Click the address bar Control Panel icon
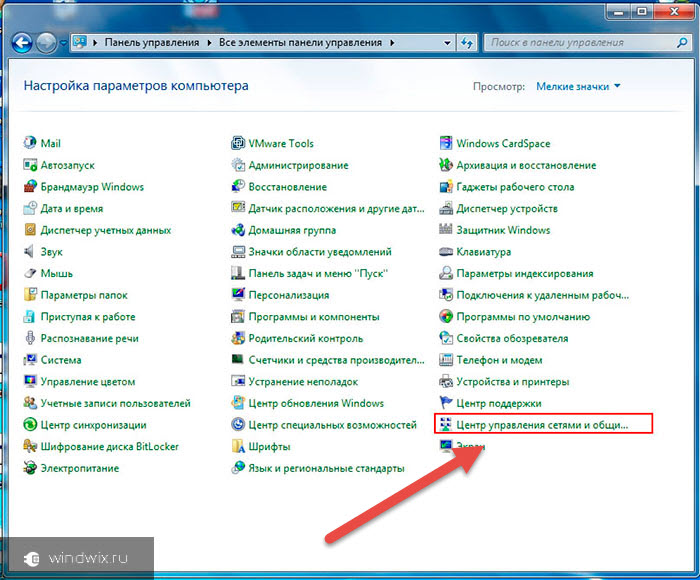The height and width of the screenshot is (580, 700). [80, 42]
